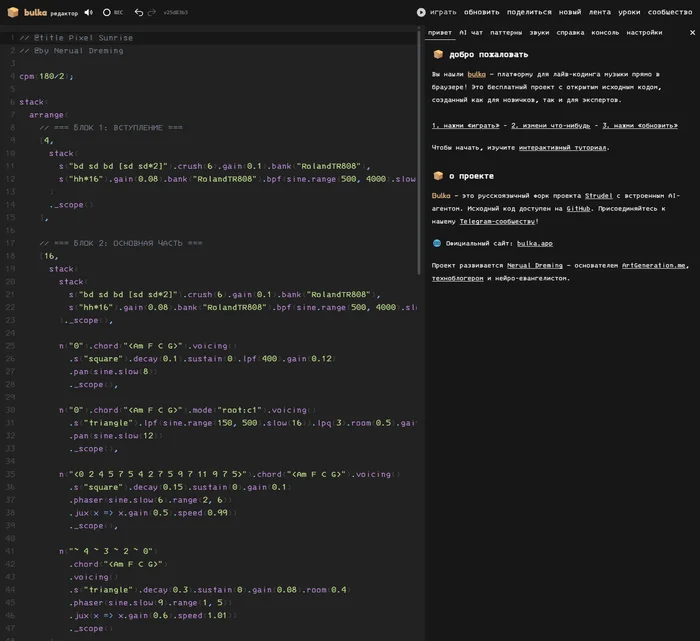Image resolution: width=700 pixels, height=641 pixels.
Task: Open the сообщество page
Action: [670, 12]
